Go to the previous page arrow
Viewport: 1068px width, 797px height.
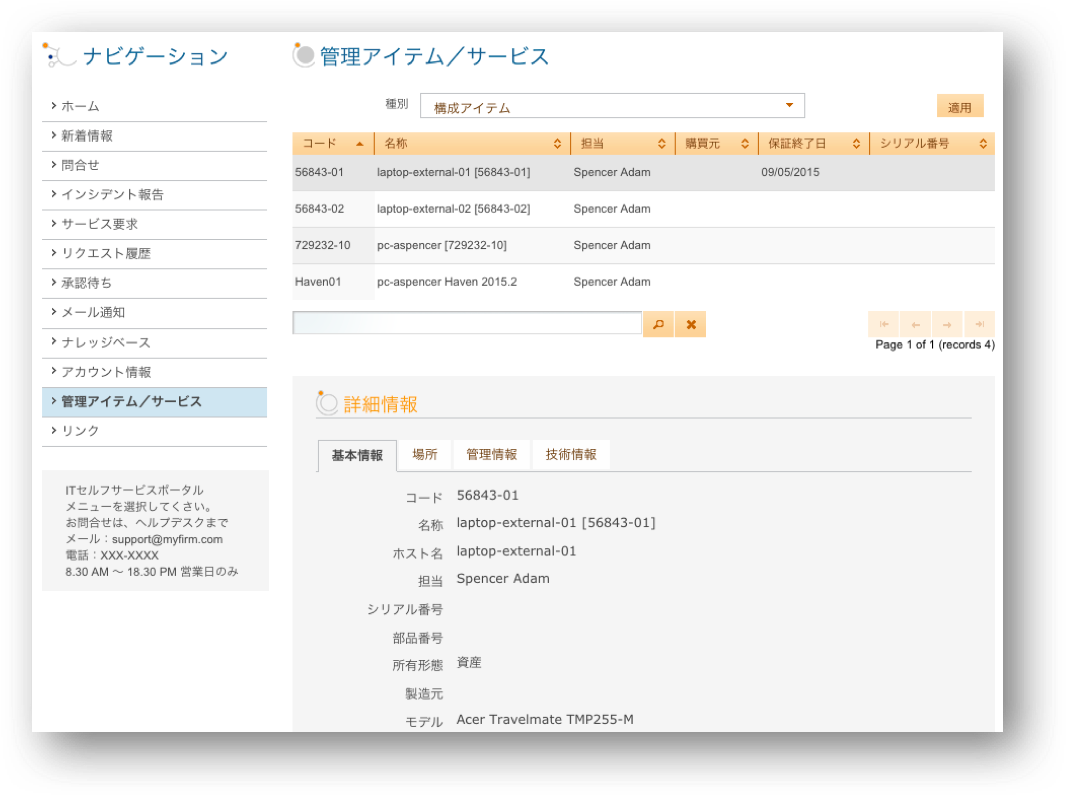tap(915, 324)
